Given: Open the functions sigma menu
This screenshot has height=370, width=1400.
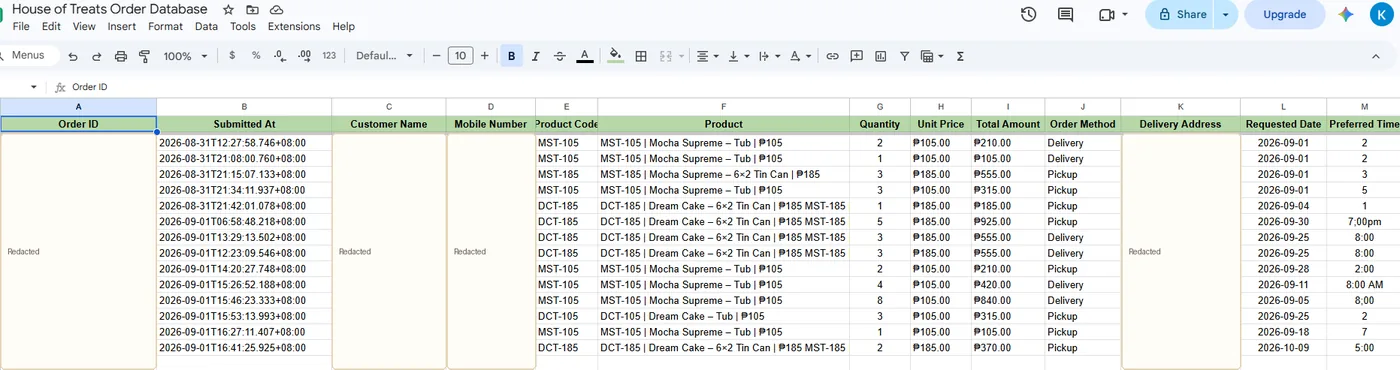Looking at the screenshot, I should point(960,56).
